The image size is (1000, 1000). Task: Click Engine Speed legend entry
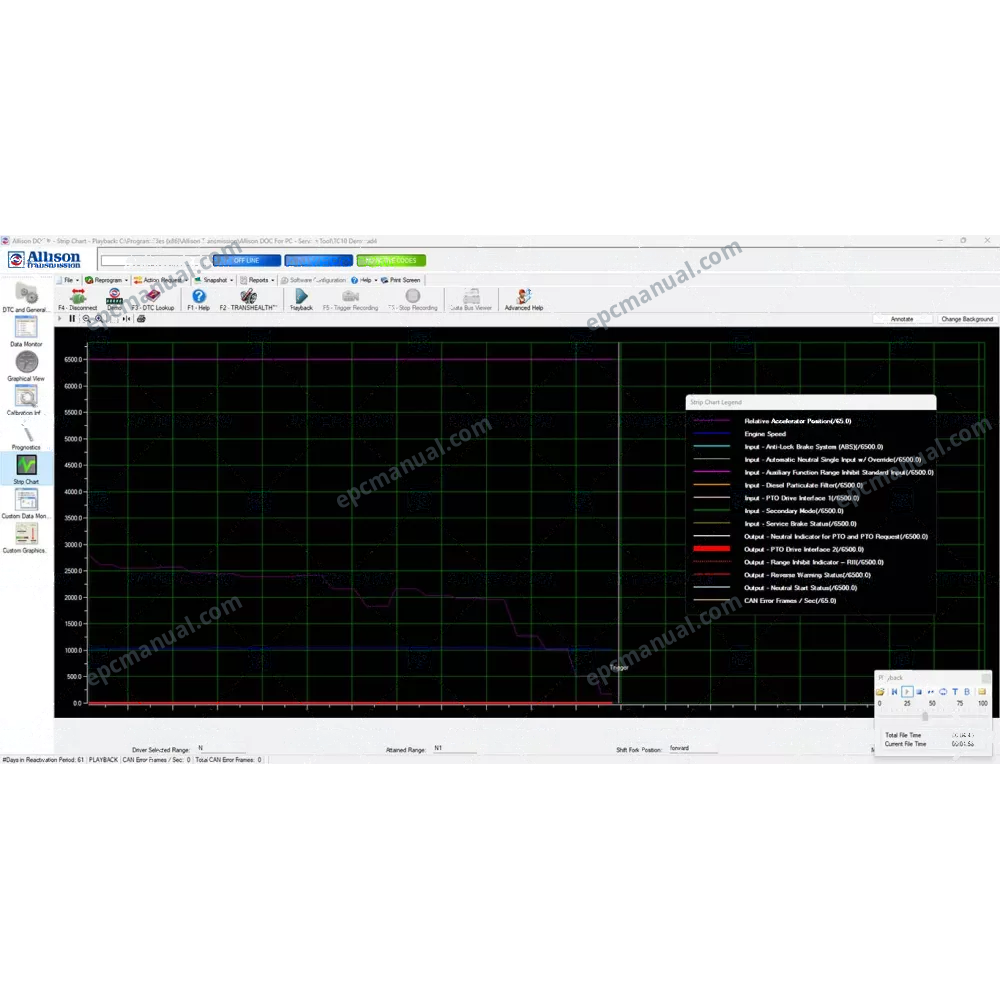tap(765, 434)
